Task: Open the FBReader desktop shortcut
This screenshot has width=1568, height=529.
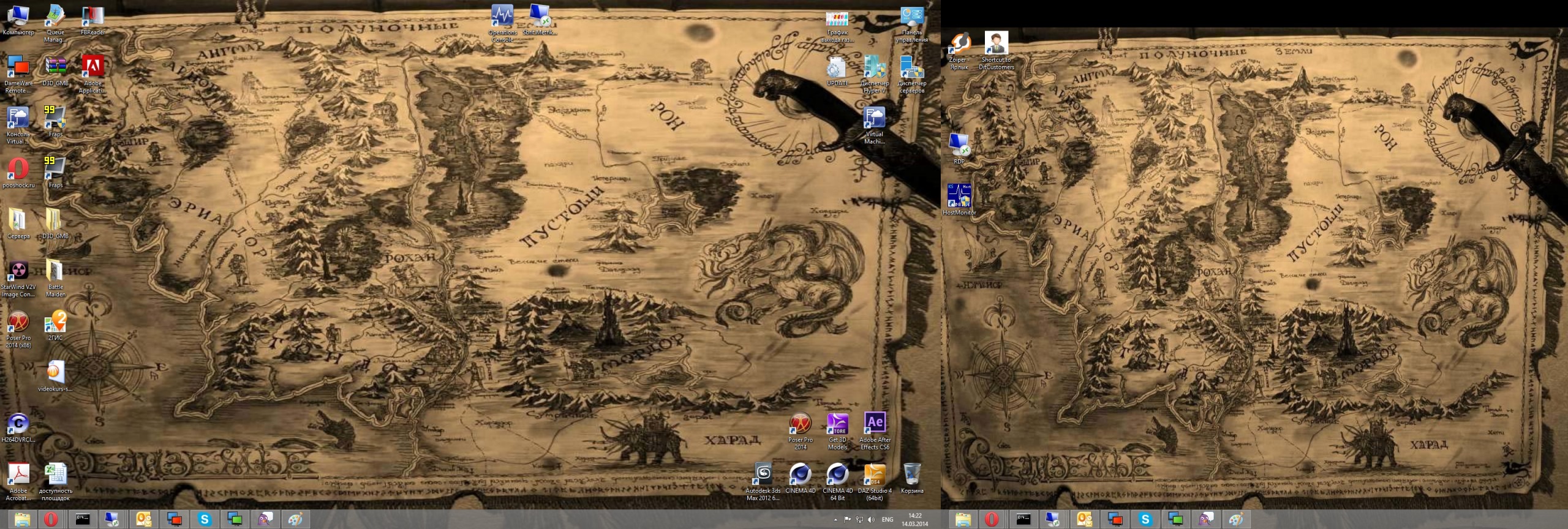Action: point(92,20)
